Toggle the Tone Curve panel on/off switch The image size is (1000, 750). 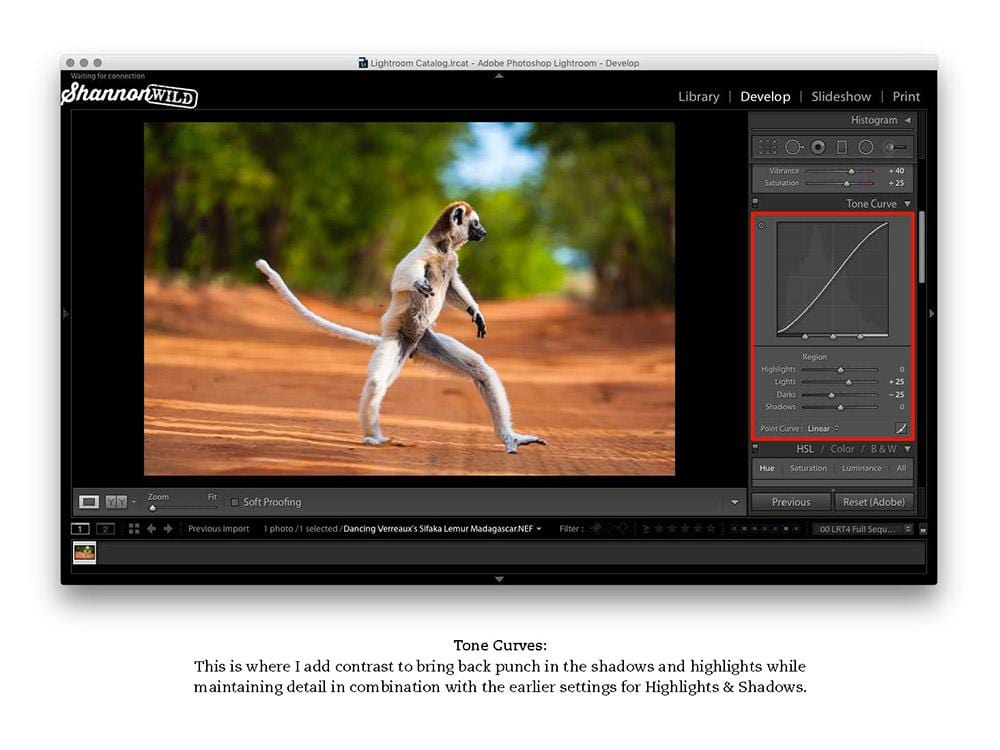[x=756, y=203]
